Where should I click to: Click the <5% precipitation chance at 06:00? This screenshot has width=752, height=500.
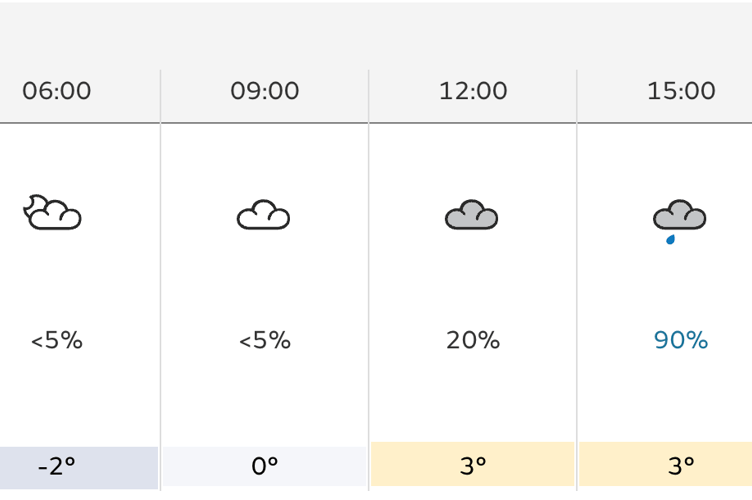(57, 340)
